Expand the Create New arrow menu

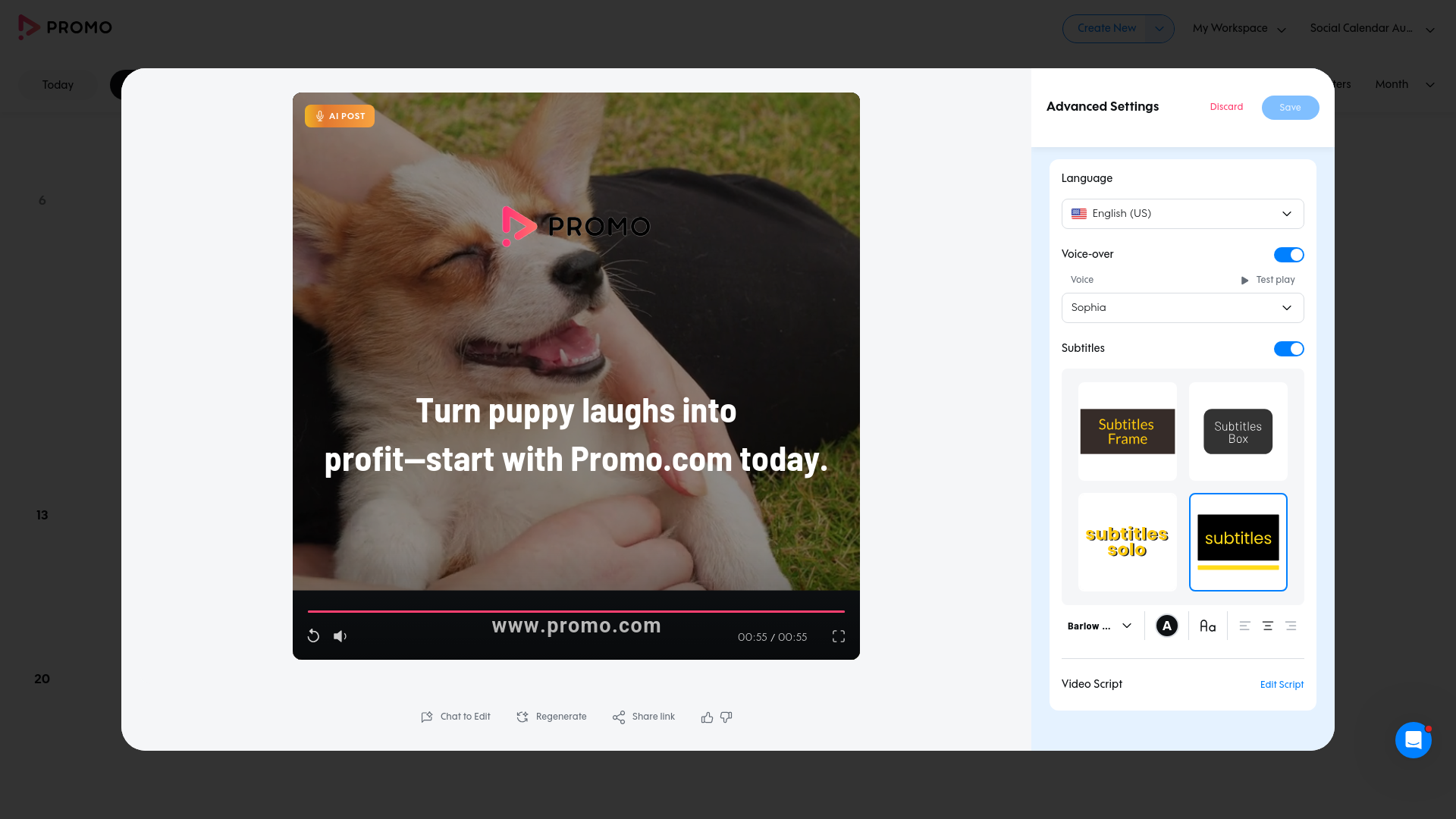click(x=1159, y=29)
